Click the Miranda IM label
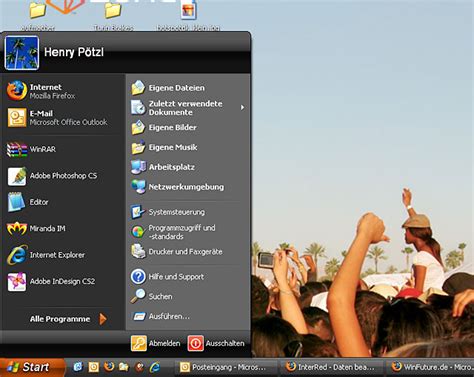 click(x=47, y=229)
